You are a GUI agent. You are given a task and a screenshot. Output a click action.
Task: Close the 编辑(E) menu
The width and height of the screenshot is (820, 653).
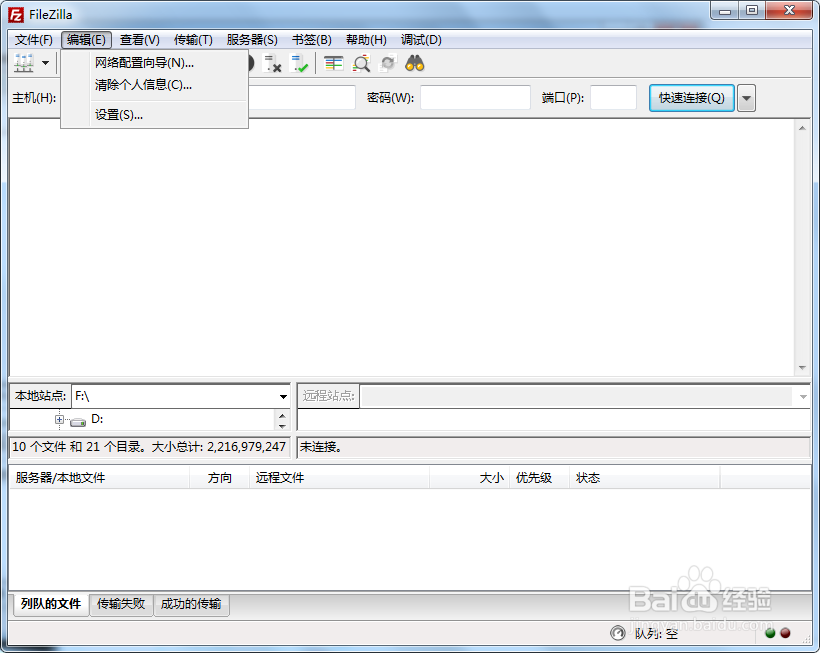point(86,40)
